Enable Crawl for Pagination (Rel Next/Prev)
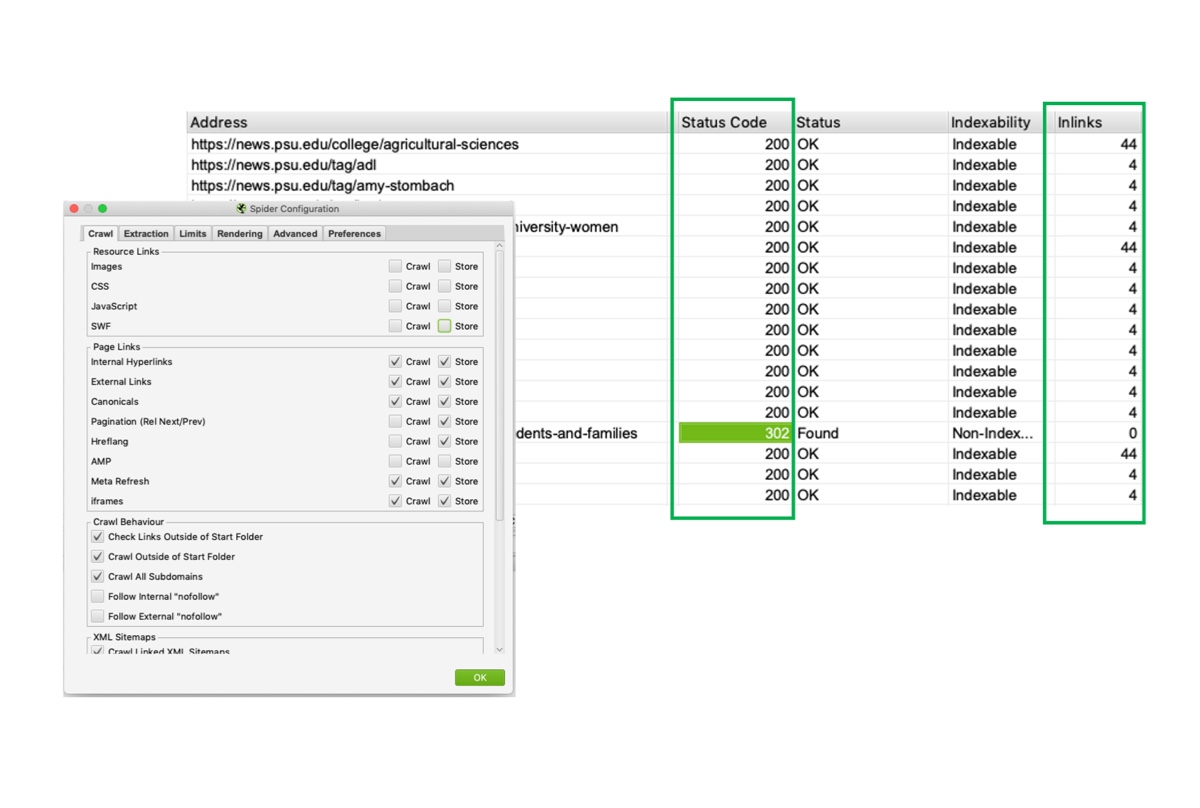 click(x=396, y=422)
